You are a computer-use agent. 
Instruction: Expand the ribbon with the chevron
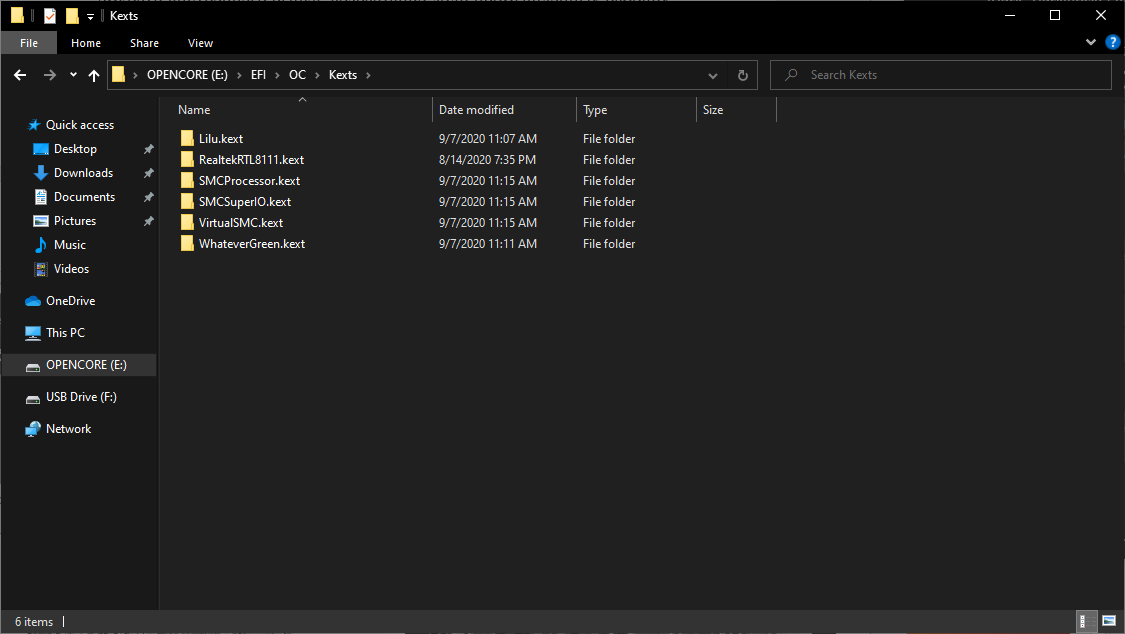coord(1091,42)
